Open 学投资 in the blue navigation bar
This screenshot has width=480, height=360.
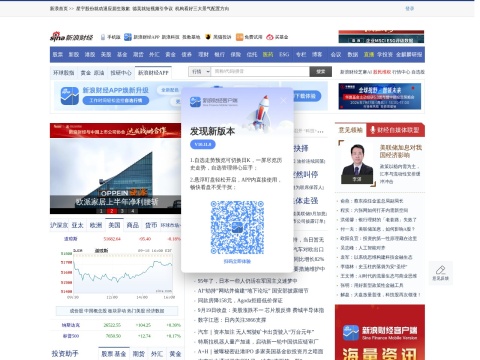[385, 55]
